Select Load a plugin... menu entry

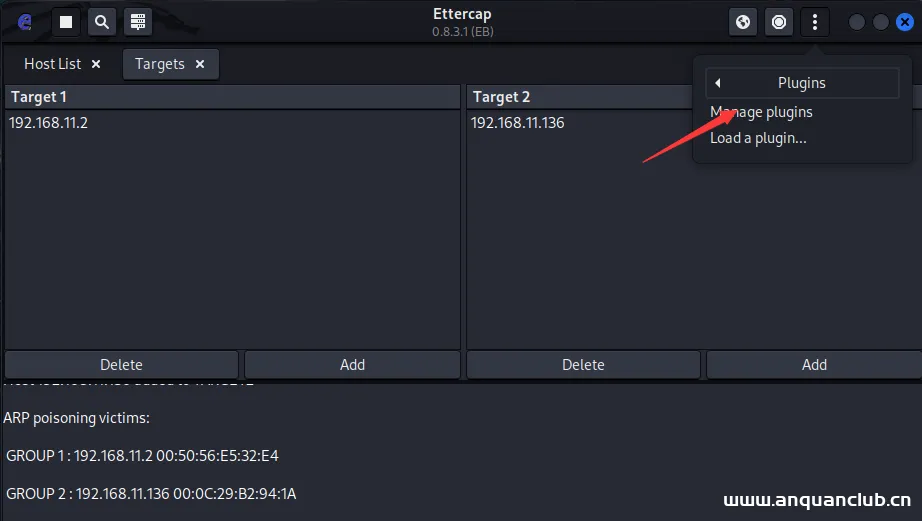758,138
